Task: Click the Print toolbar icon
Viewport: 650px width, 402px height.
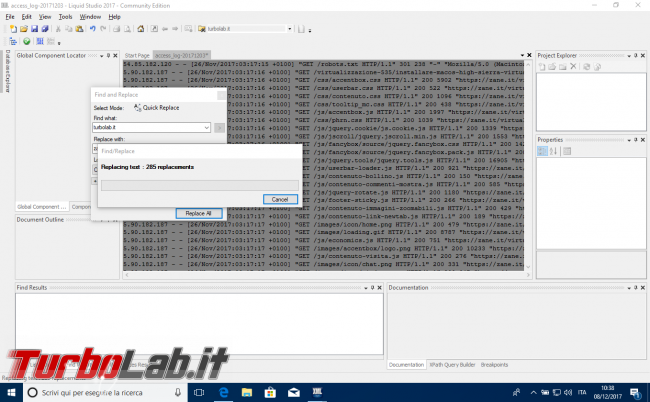Action: pyautogui.click(x=116, y=29)
